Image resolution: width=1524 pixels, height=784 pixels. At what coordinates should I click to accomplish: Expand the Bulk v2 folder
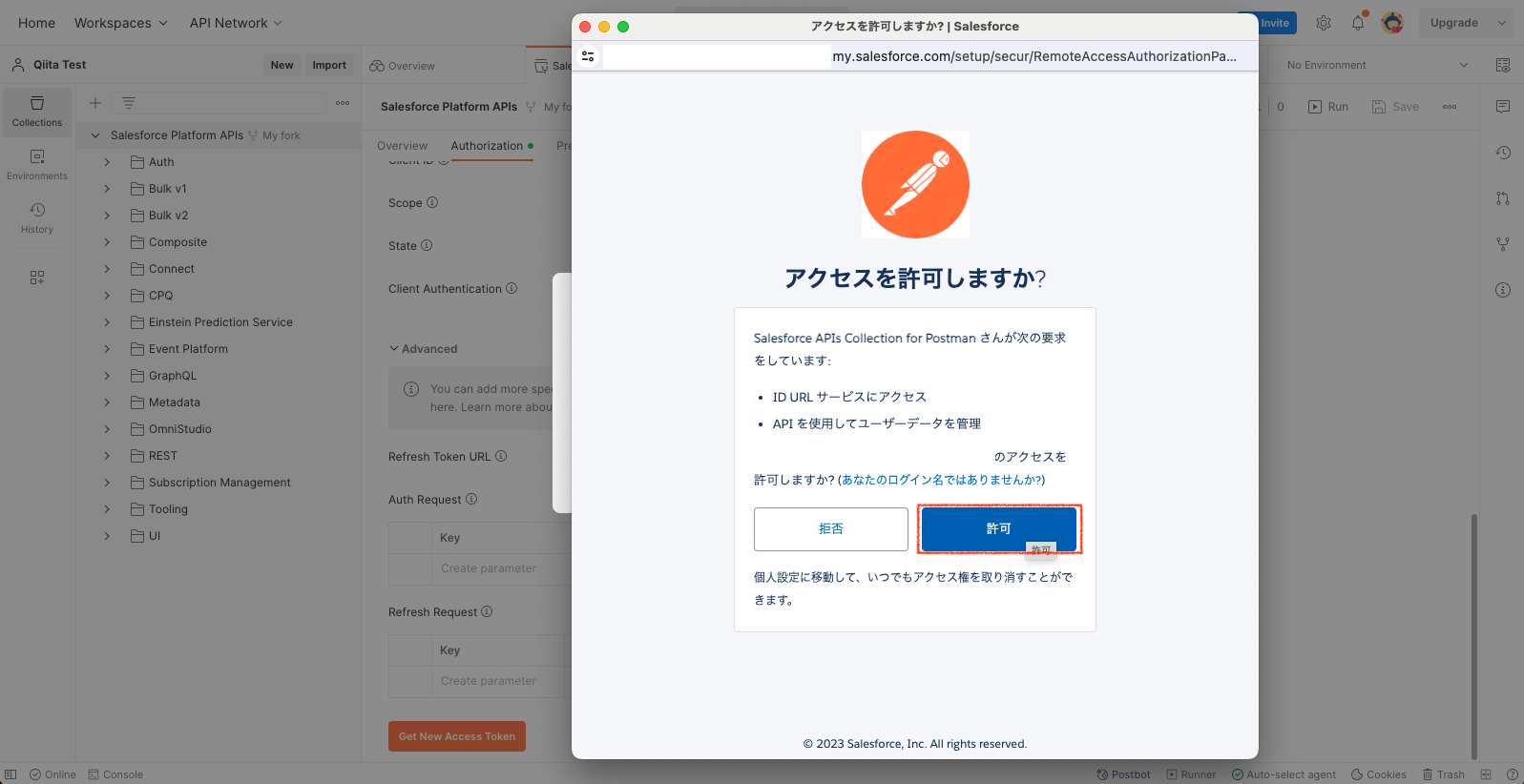107,216
